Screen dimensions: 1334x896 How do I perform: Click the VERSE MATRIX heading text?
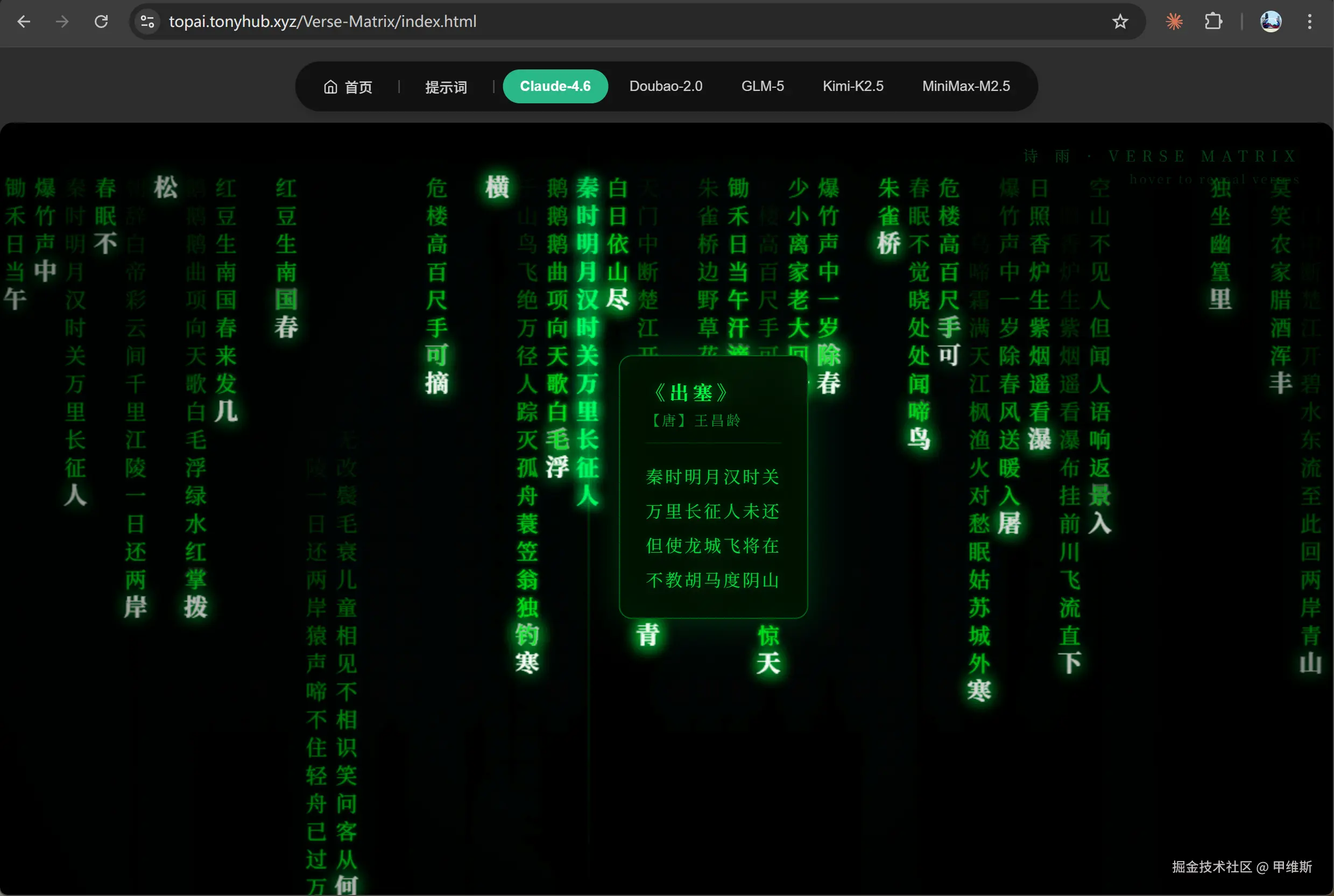coord(1202,156)
